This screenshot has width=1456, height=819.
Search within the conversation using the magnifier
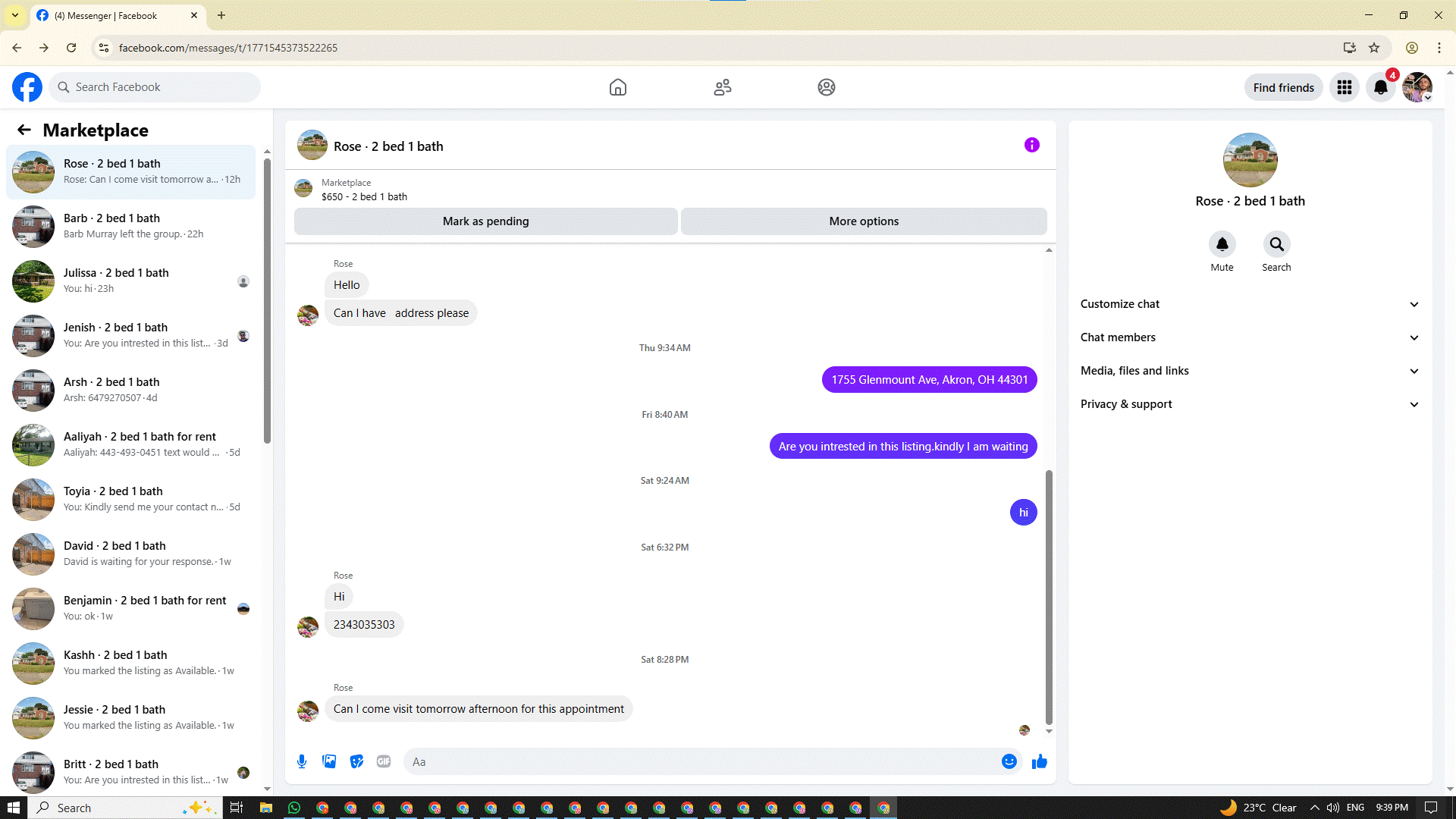[x=1277, y=244]
